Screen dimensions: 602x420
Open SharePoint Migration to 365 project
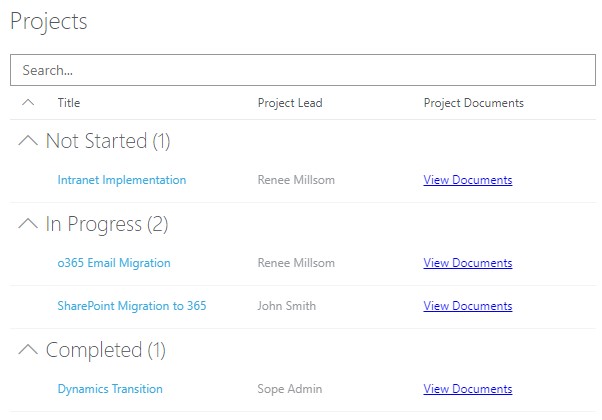click(132, 305)
